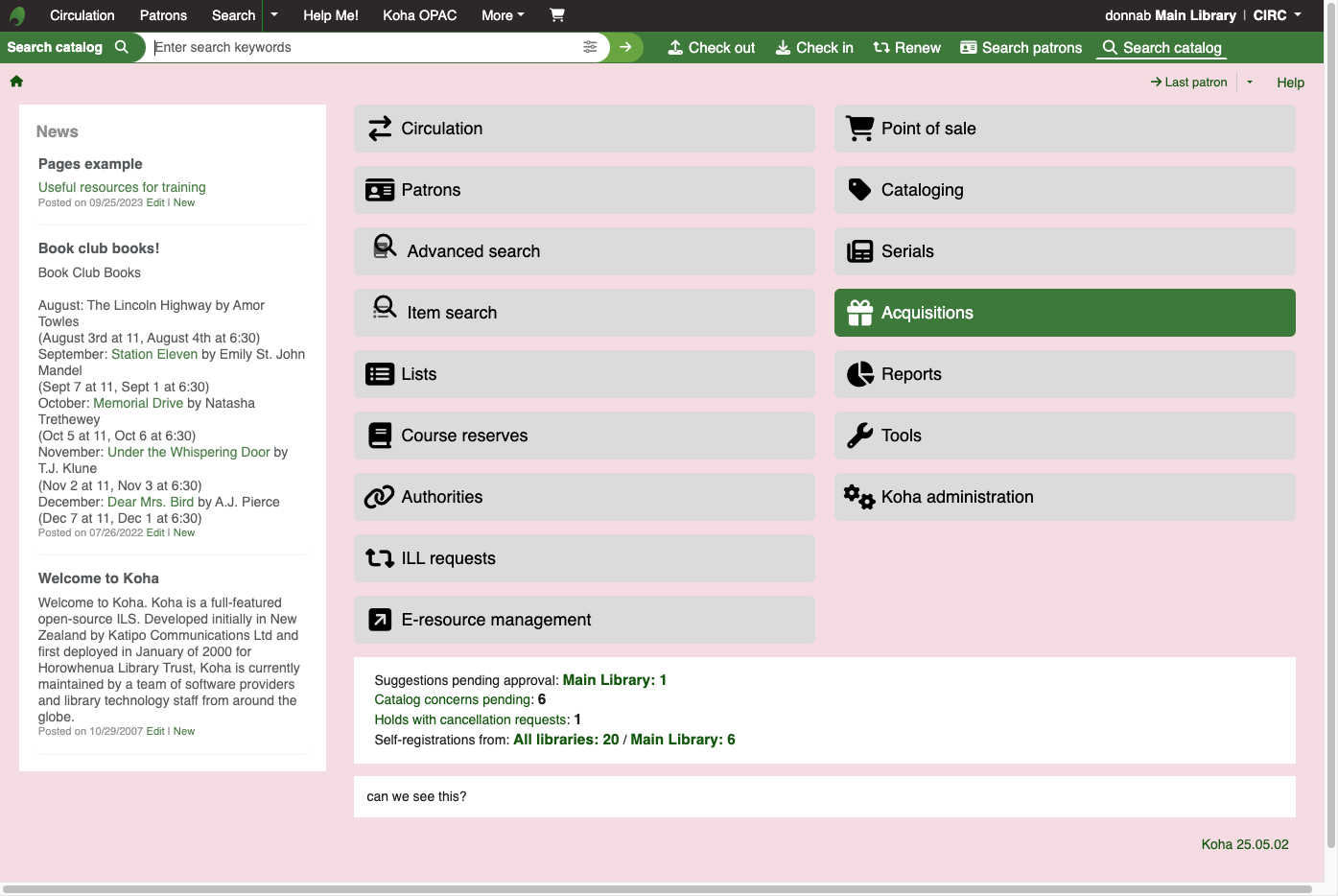Switch to the Check out tab
Viewport: 1338px width, 896px height.
pyautogui.click(x=712, y=47)
